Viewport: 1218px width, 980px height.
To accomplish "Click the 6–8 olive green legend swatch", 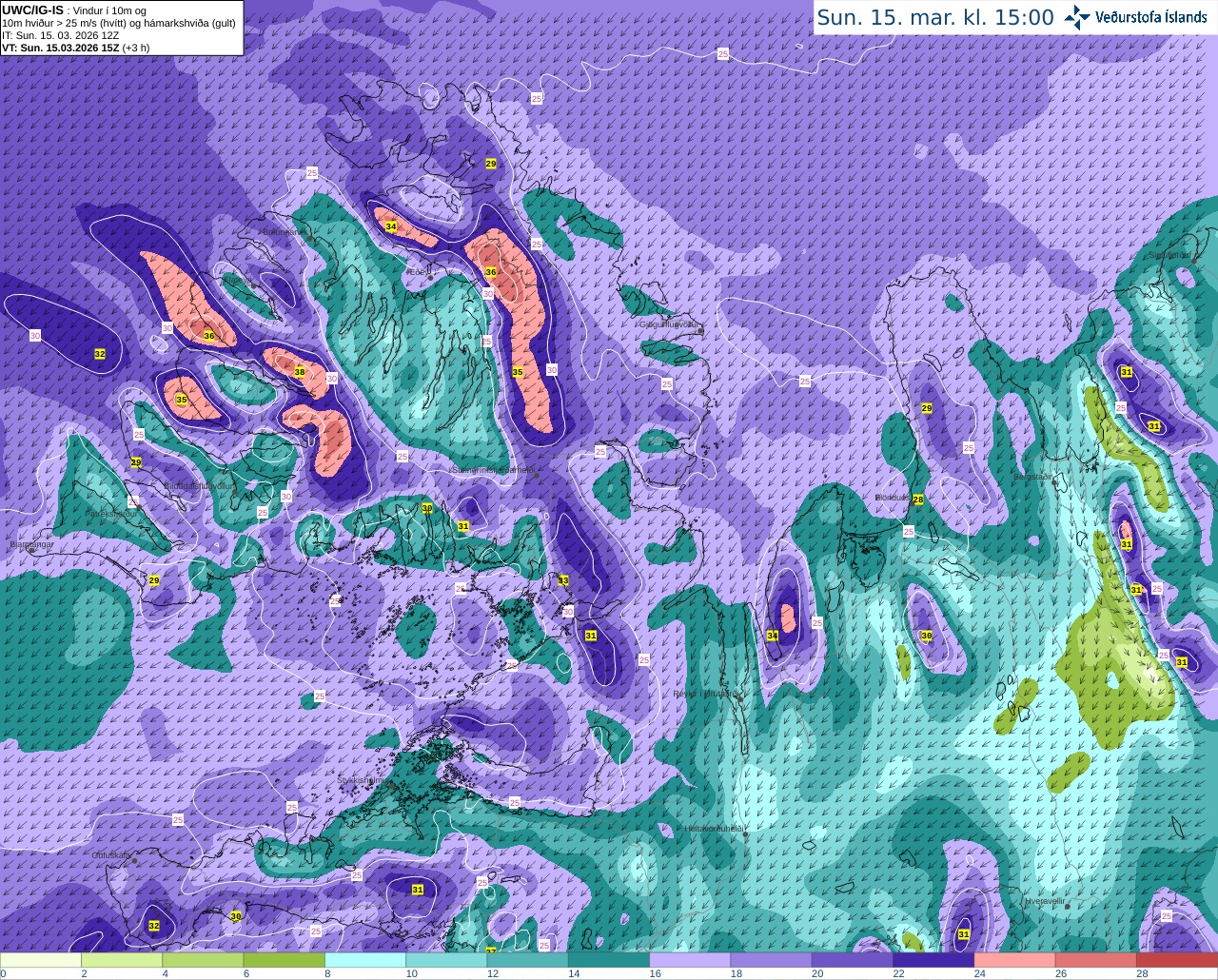I will click(284, 960).
